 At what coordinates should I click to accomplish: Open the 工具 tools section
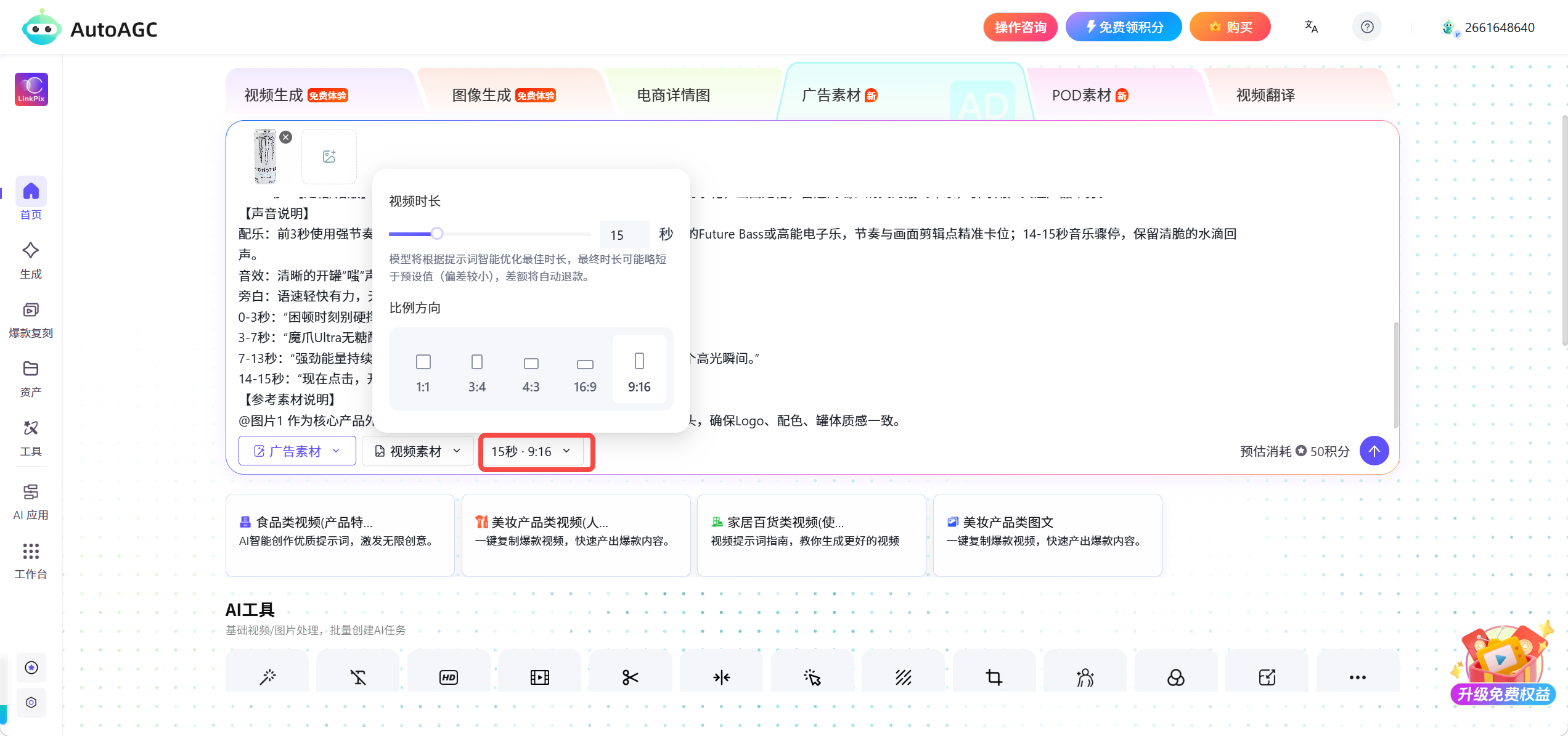(31, 438)
